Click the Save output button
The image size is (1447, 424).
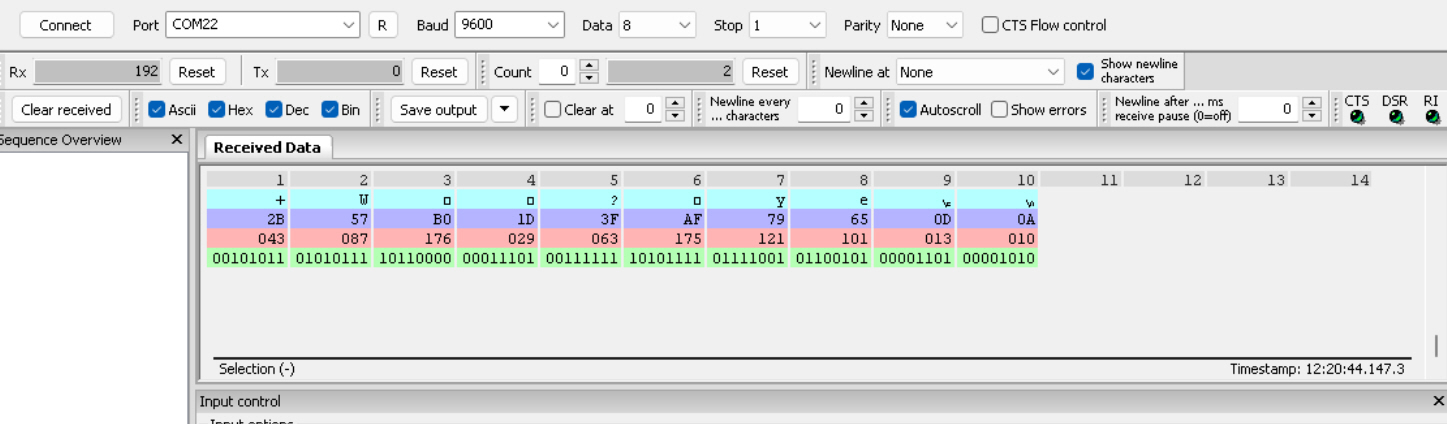(x=438, y=110)
